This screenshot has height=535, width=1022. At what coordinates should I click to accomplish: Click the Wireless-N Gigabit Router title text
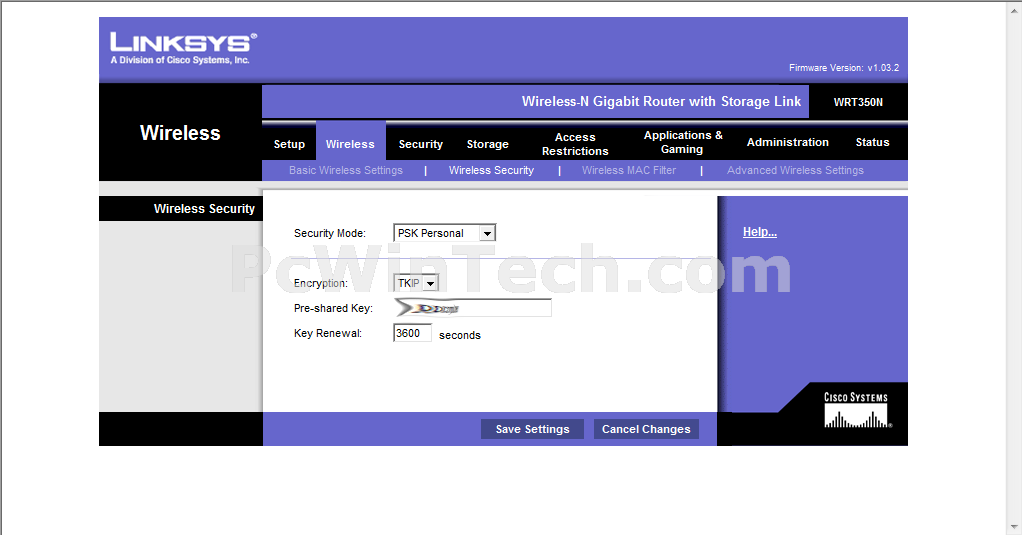coord(661,101)
